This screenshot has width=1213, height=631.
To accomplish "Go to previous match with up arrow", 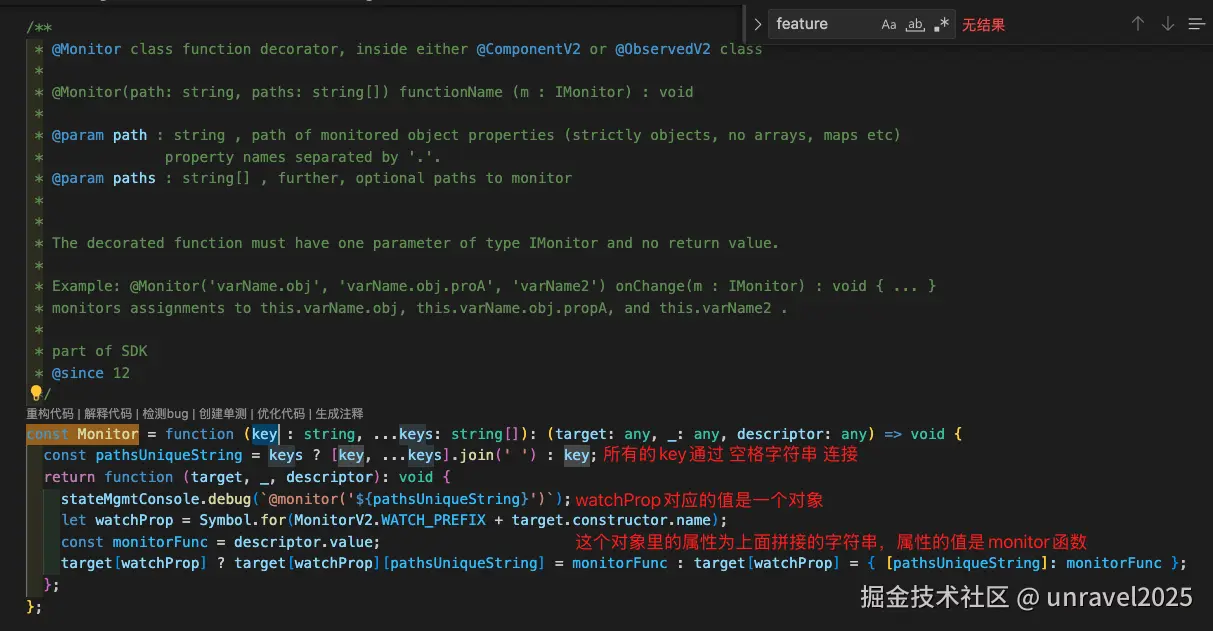I will click(x=1137, y=24).
